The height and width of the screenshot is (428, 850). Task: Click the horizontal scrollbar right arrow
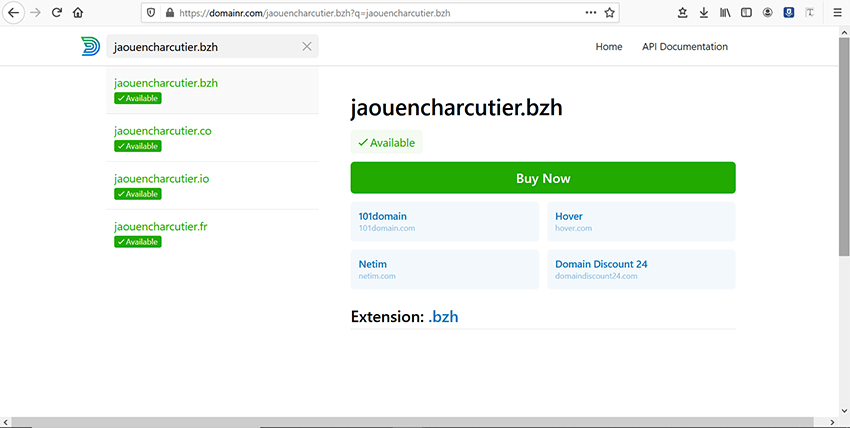pos(833,422)
